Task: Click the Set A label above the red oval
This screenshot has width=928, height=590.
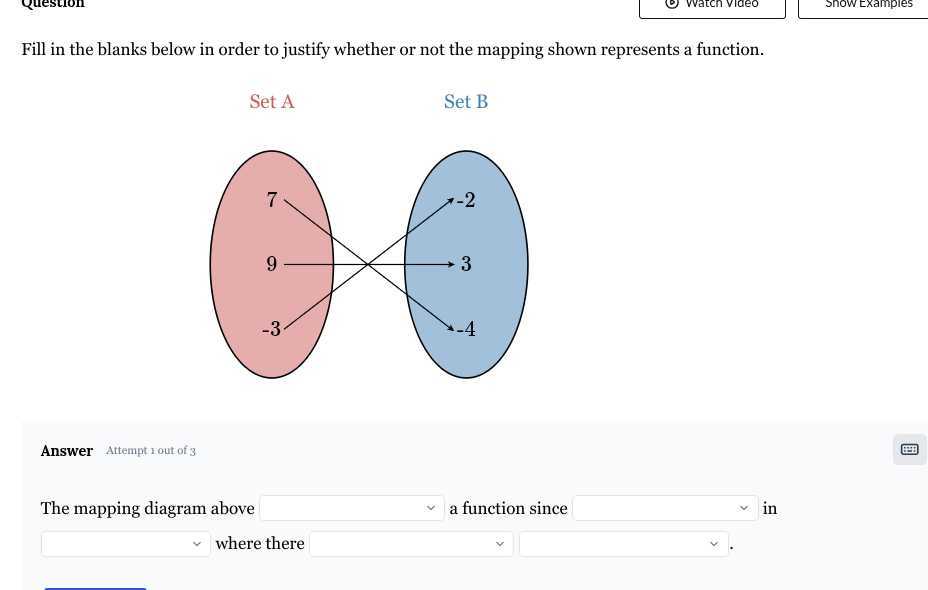Action: pyautogui.click(x=271, y=101)
